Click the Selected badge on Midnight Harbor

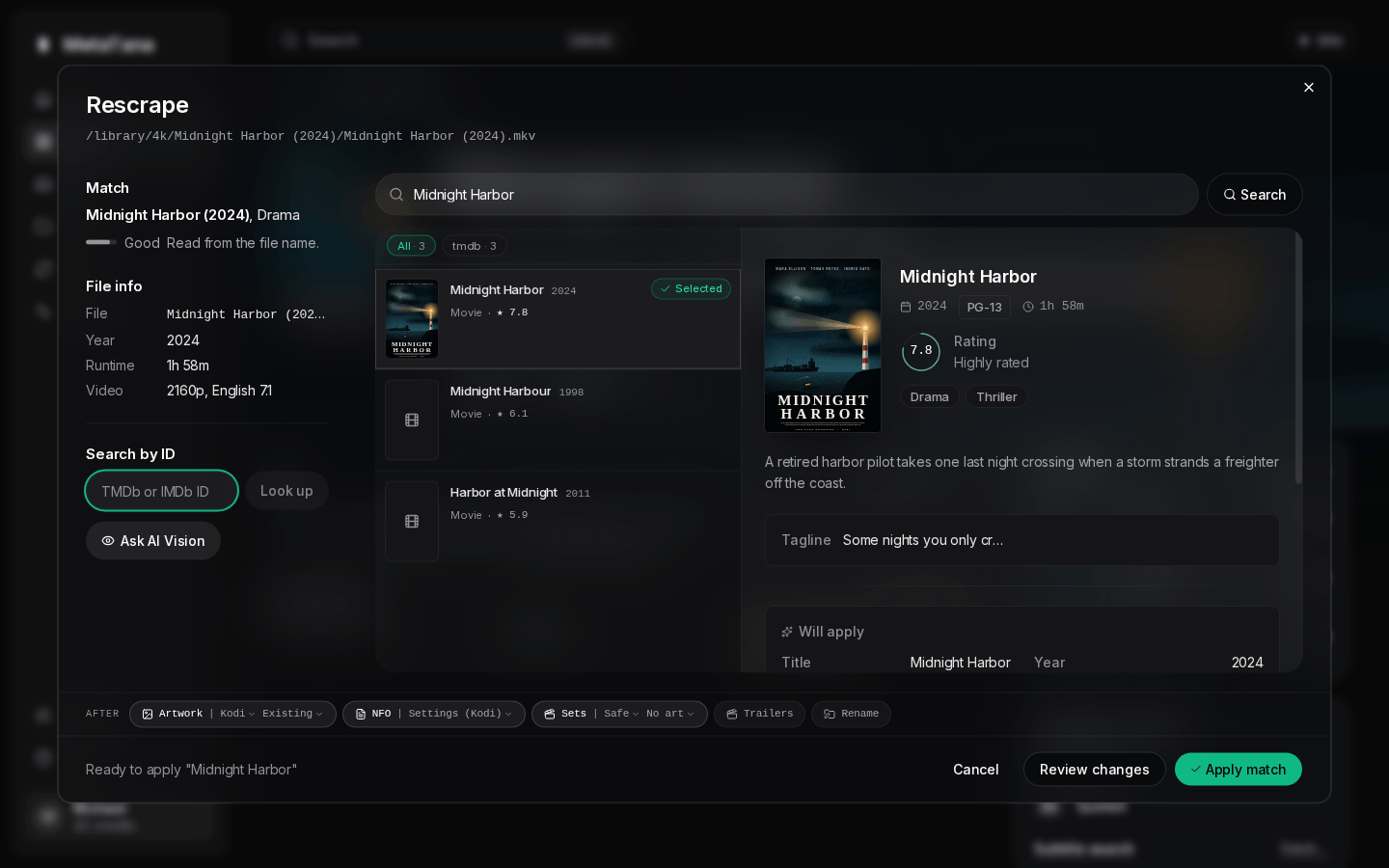point(691,289)
